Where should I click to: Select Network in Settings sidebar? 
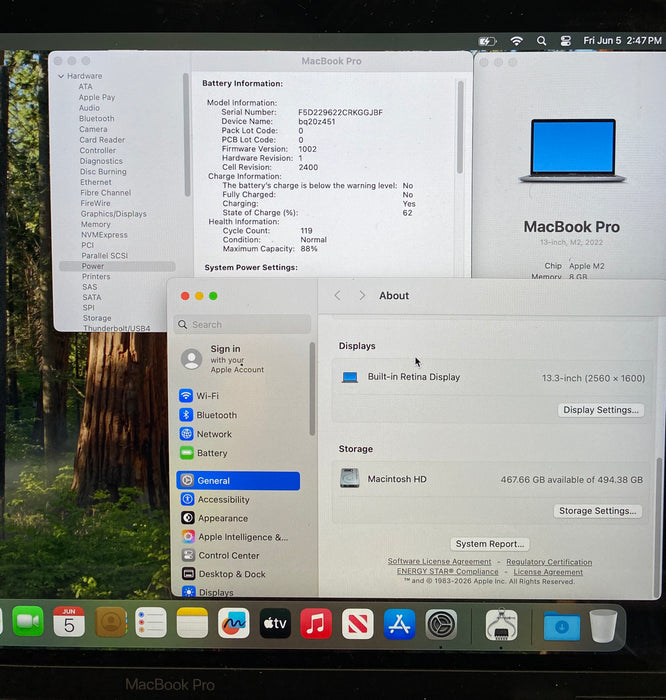coord(238,434)
